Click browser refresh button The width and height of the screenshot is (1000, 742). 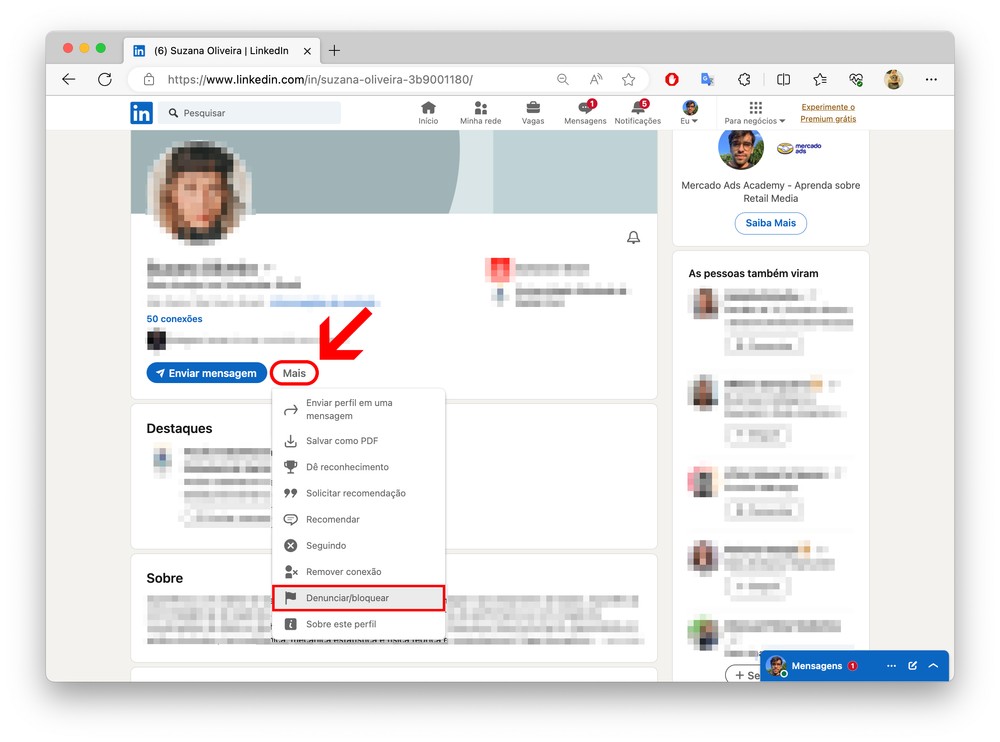click(x=105, y=79)
